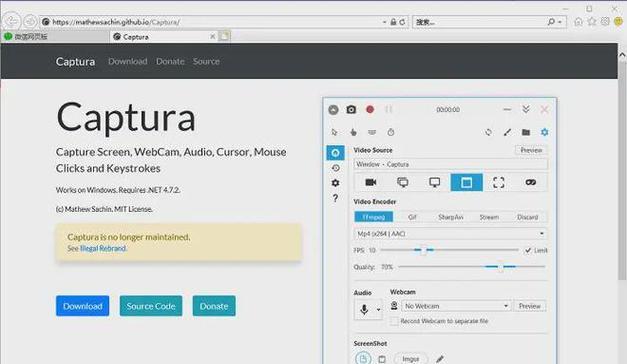
Task: Select the Gif video encoder
Action: [412, 217]
